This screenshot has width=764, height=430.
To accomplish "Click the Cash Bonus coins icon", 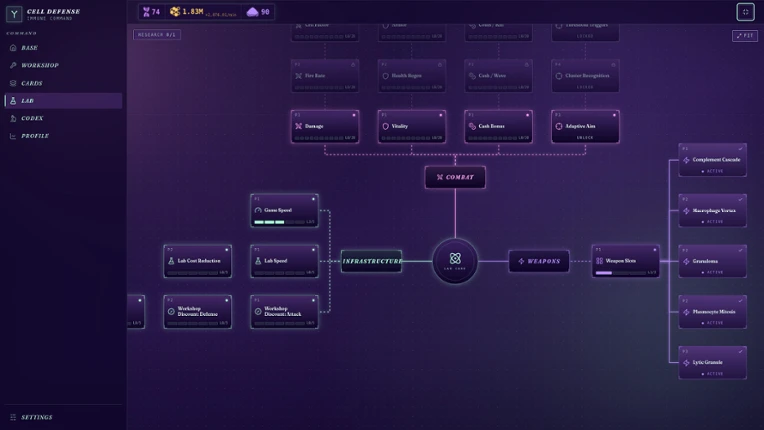I will (472, 126).
